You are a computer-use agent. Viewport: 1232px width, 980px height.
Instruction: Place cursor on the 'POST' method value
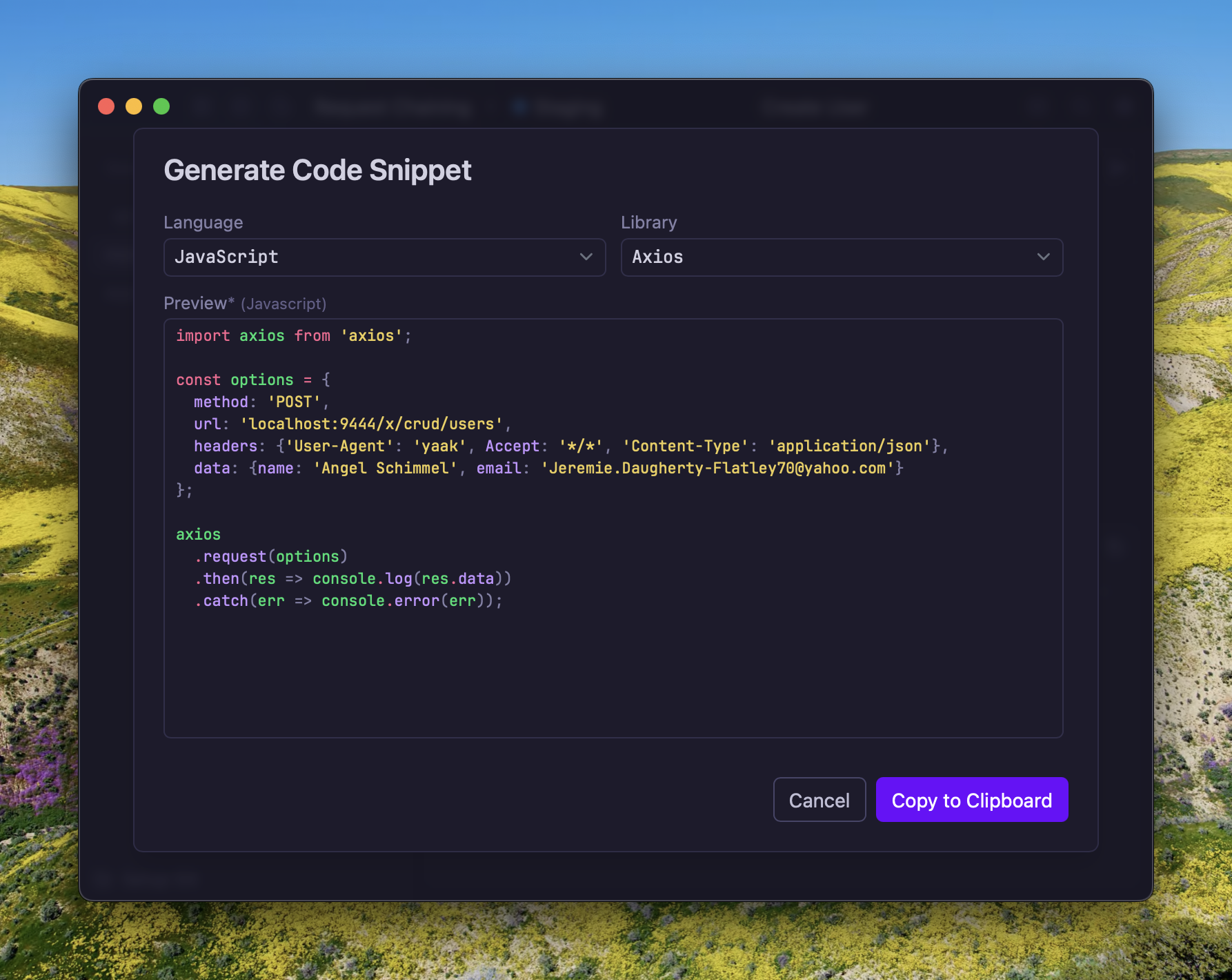tap(294, 402)
